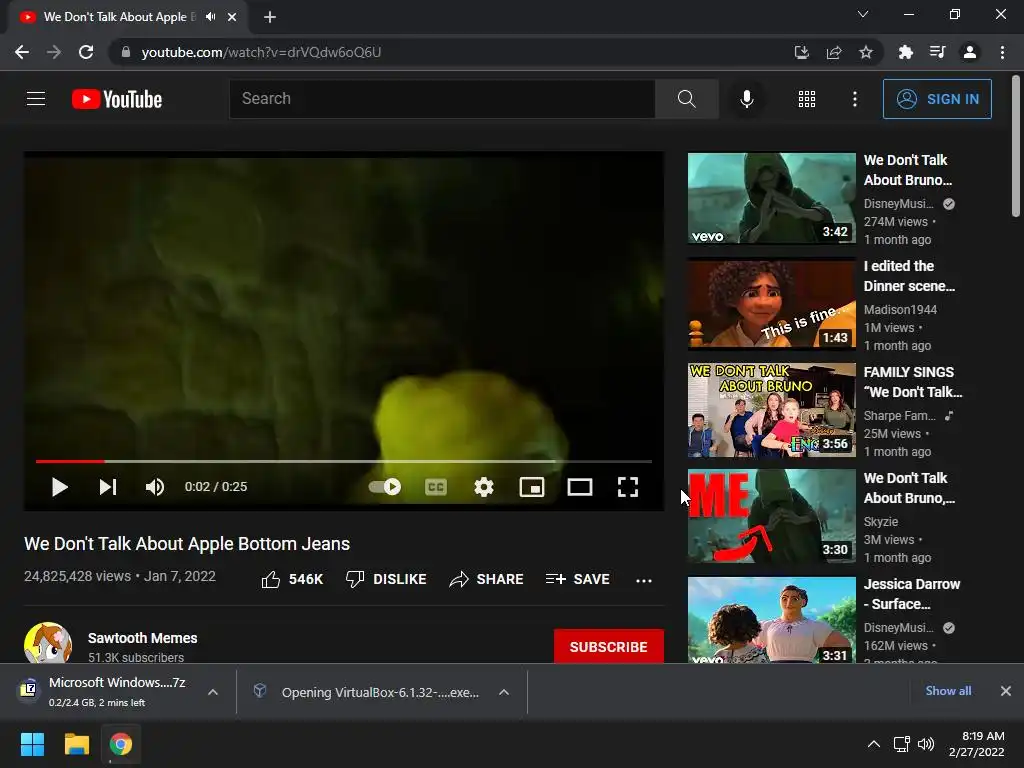This screenshot has width=1024, height=768.
Task: Start voice search with microphone icon
Action: (x=746, y=99)
